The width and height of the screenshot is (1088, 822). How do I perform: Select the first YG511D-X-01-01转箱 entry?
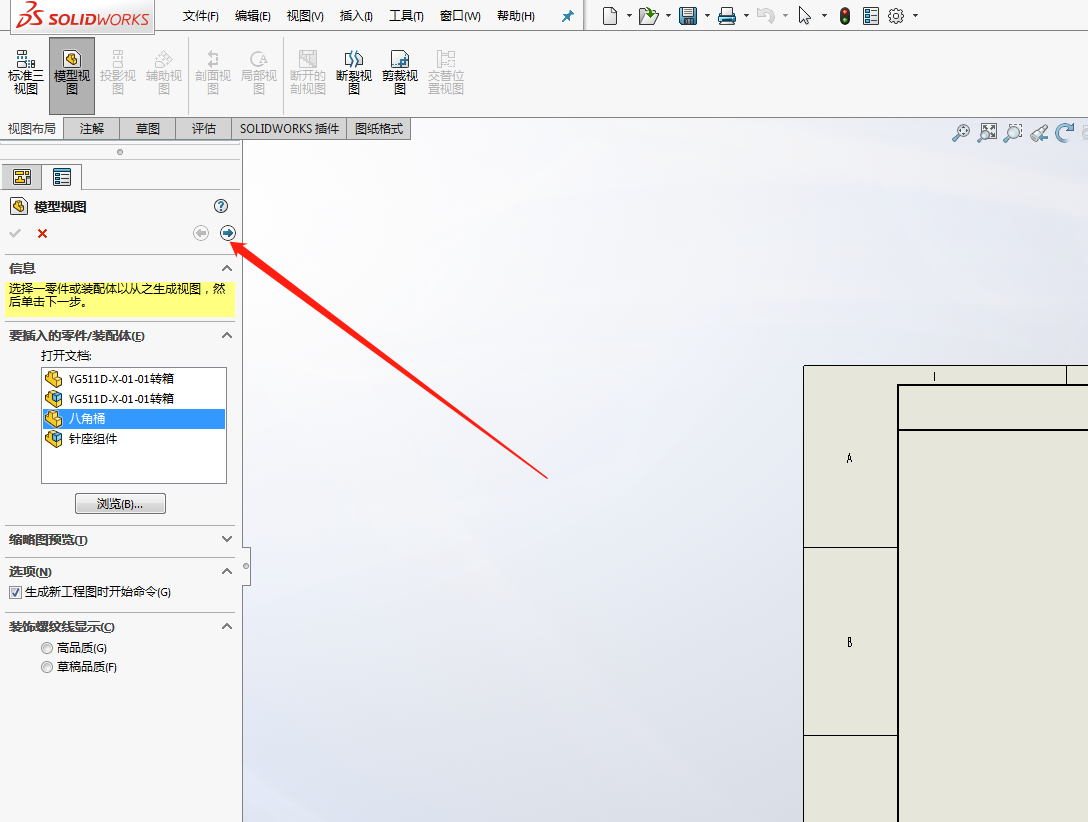coord(134,379)
